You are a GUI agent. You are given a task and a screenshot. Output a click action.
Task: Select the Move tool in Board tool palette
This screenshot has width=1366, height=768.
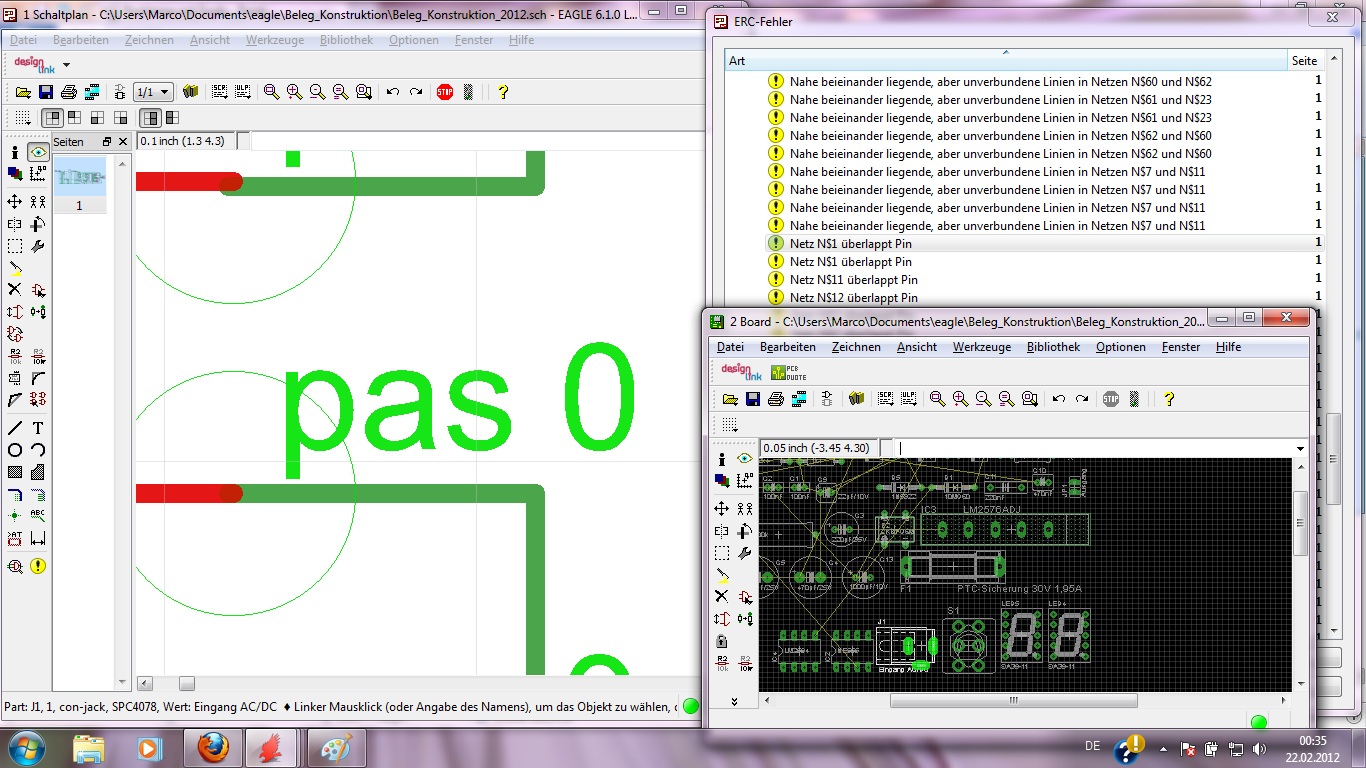click(722, 509)
